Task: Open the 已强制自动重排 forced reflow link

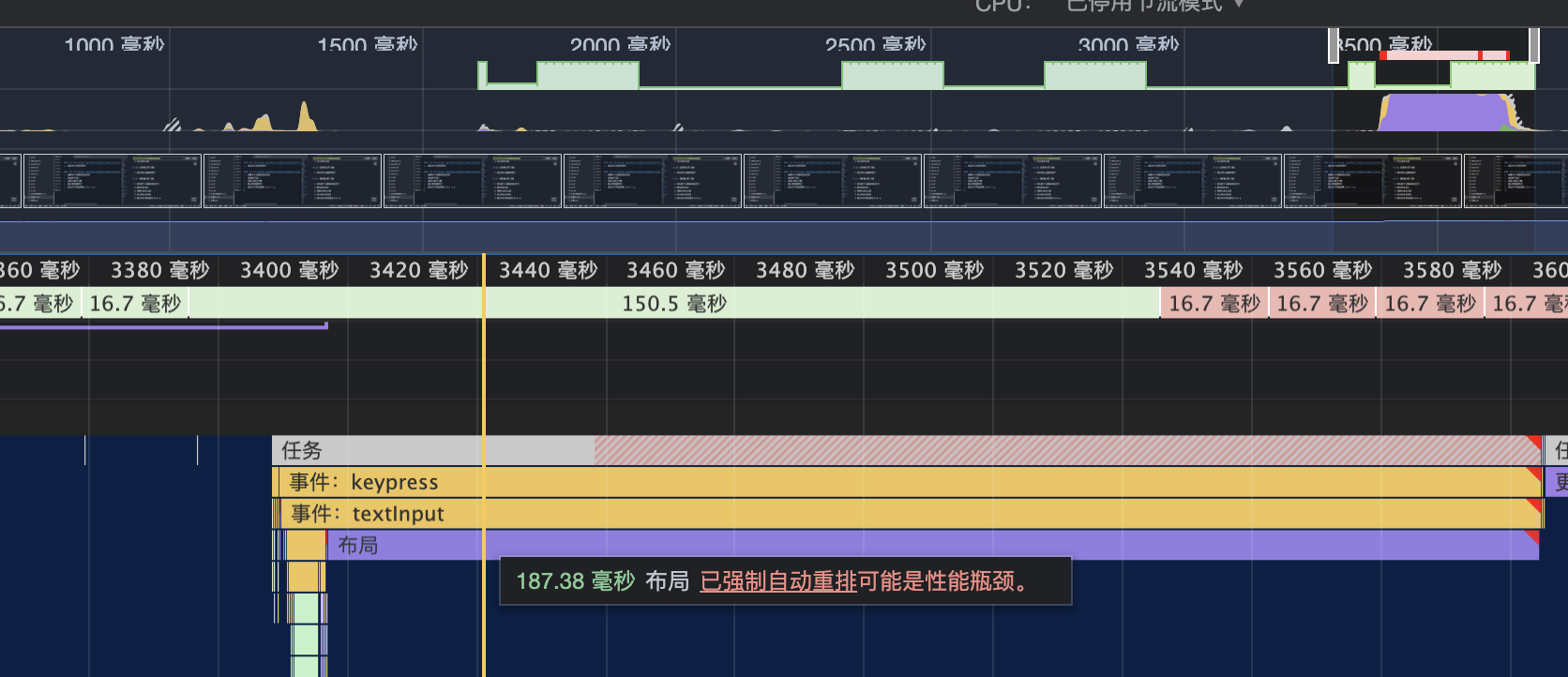Action: click(778, 581)
